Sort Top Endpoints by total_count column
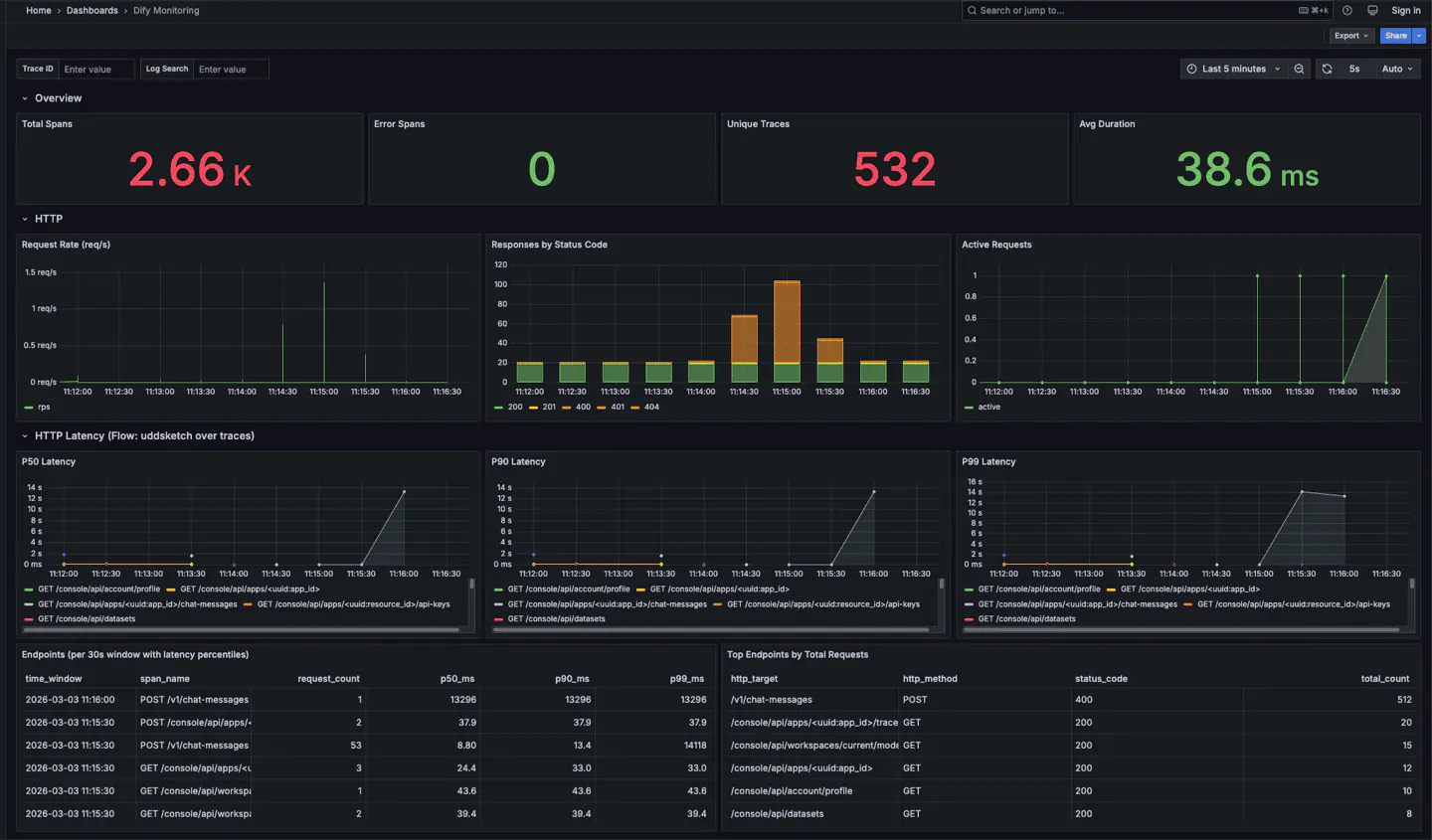The height and width of the screenshot is (840, 1432). tap(1385, 679)
